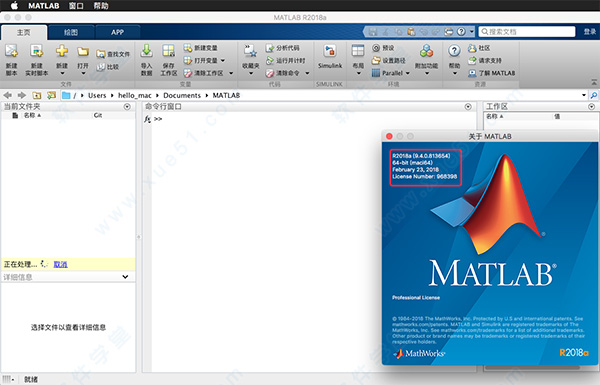Click the quick access Undo icon
This screenshot has width=600, height=385.
click(x=424, y=32)
